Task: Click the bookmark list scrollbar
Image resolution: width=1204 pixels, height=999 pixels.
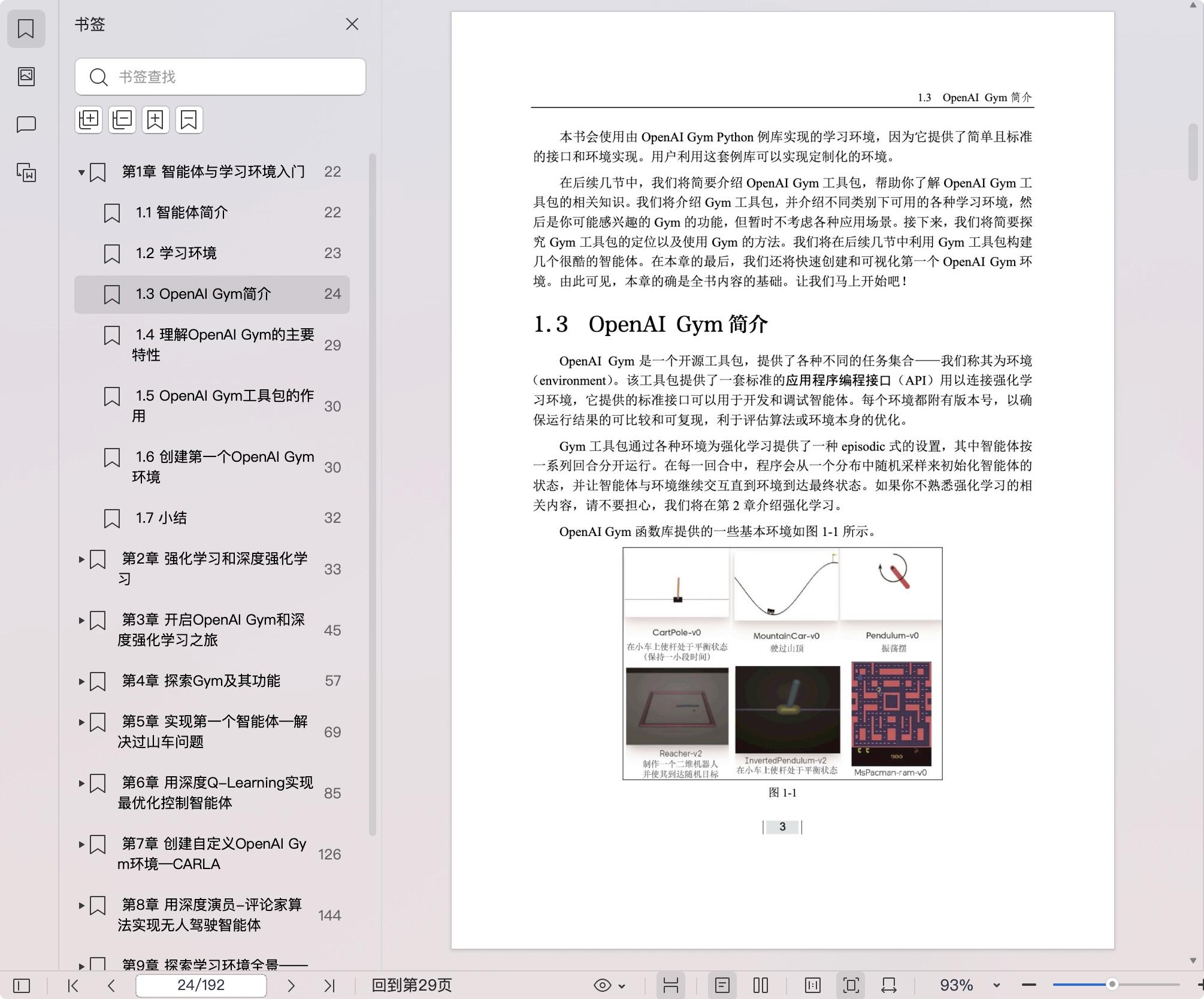Action: pyautogui.click(x=372, y=494)
